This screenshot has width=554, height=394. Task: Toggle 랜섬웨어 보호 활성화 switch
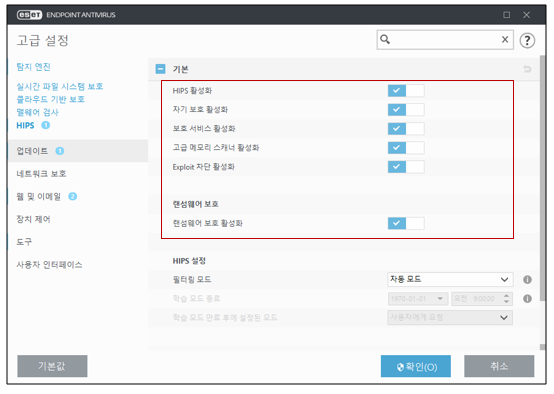click(406, 223)
